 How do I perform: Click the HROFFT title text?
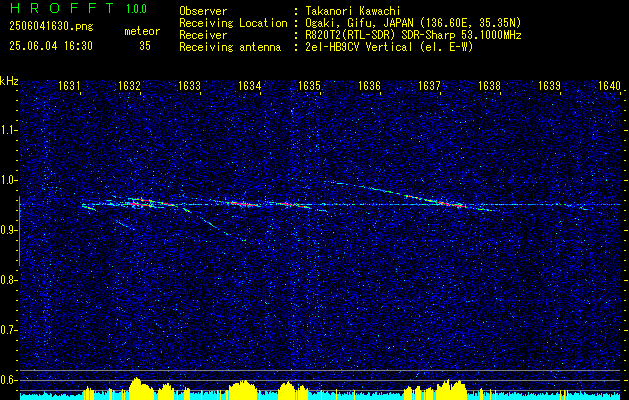point(62,8)
